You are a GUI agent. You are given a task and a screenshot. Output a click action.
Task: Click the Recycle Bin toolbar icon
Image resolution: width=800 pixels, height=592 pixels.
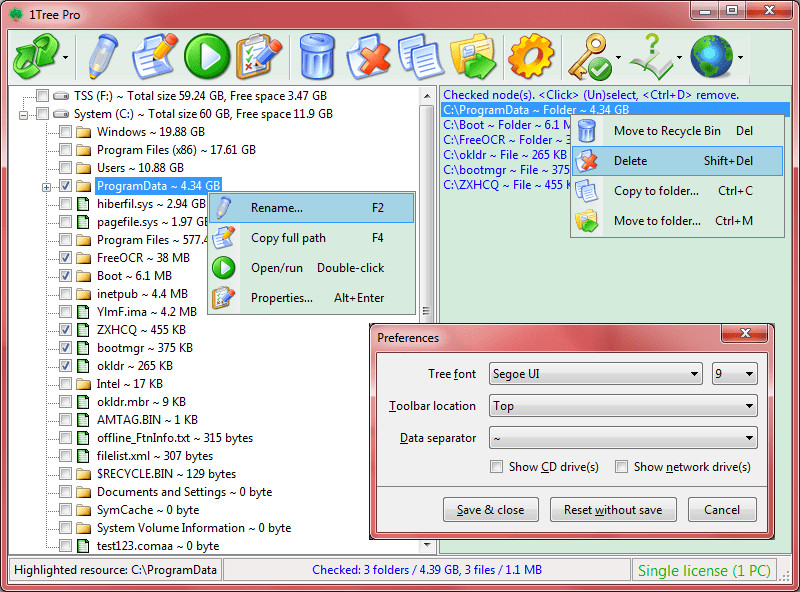(x=317, y=56)
